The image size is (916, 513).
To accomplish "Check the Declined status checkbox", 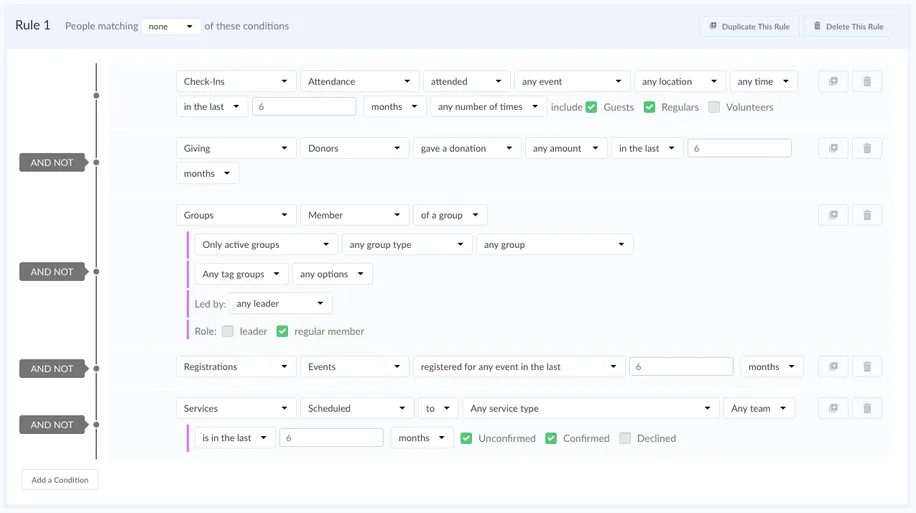I will coord(625,438).
